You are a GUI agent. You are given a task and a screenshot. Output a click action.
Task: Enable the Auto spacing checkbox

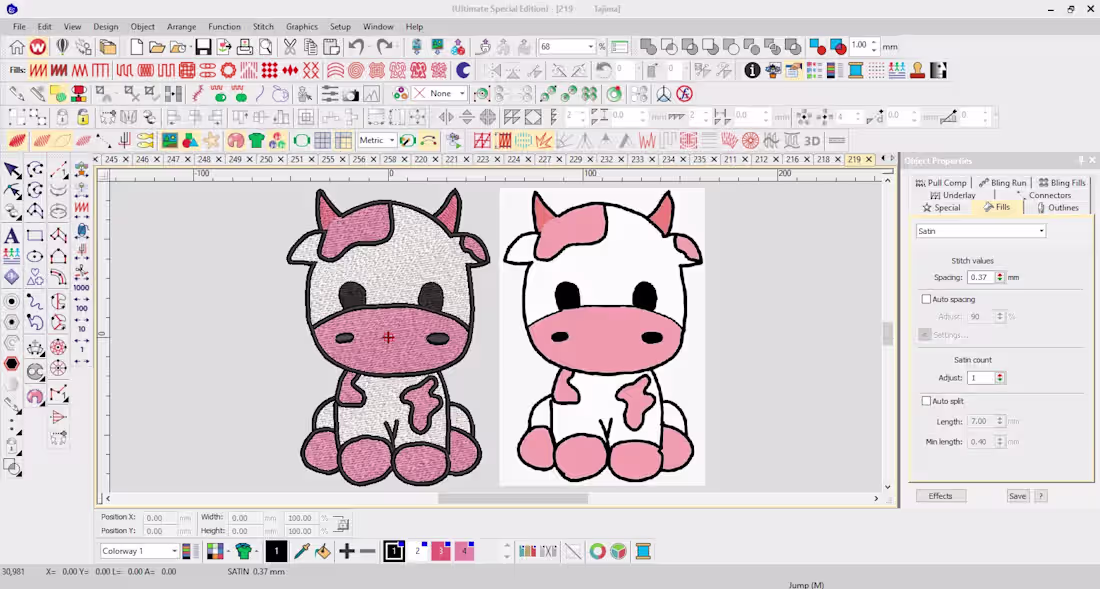coord(926,299)
